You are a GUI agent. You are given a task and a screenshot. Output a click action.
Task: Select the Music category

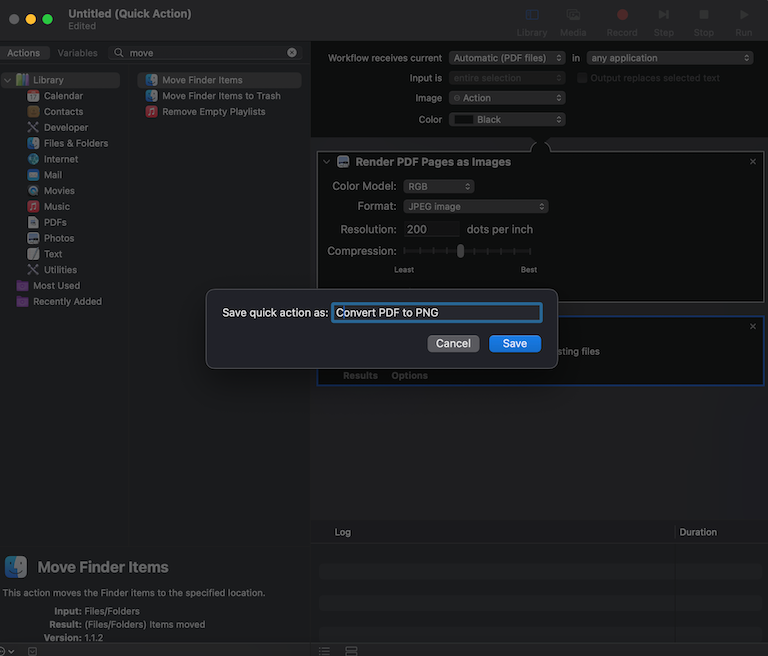click(x=55, y=206)
